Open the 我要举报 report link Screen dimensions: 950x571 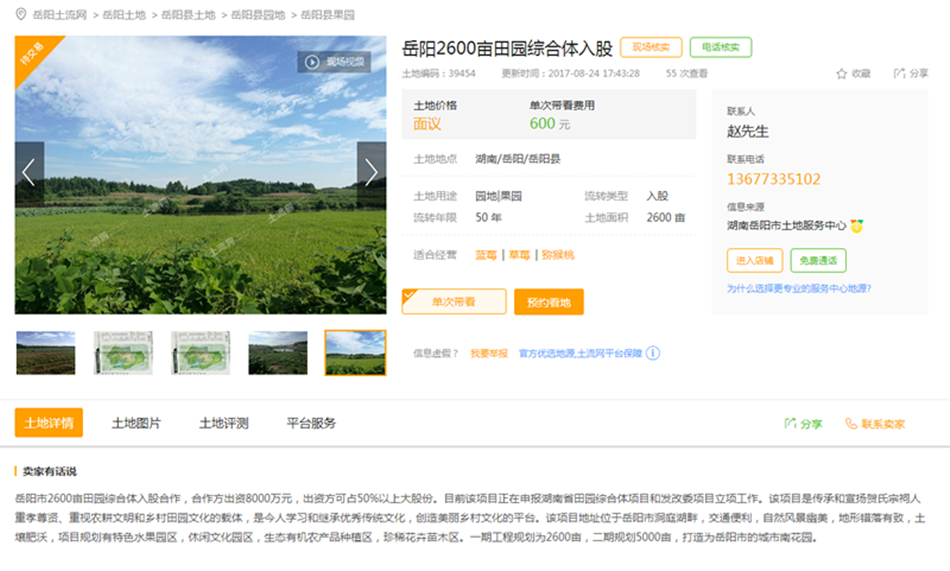pos(489,353)
